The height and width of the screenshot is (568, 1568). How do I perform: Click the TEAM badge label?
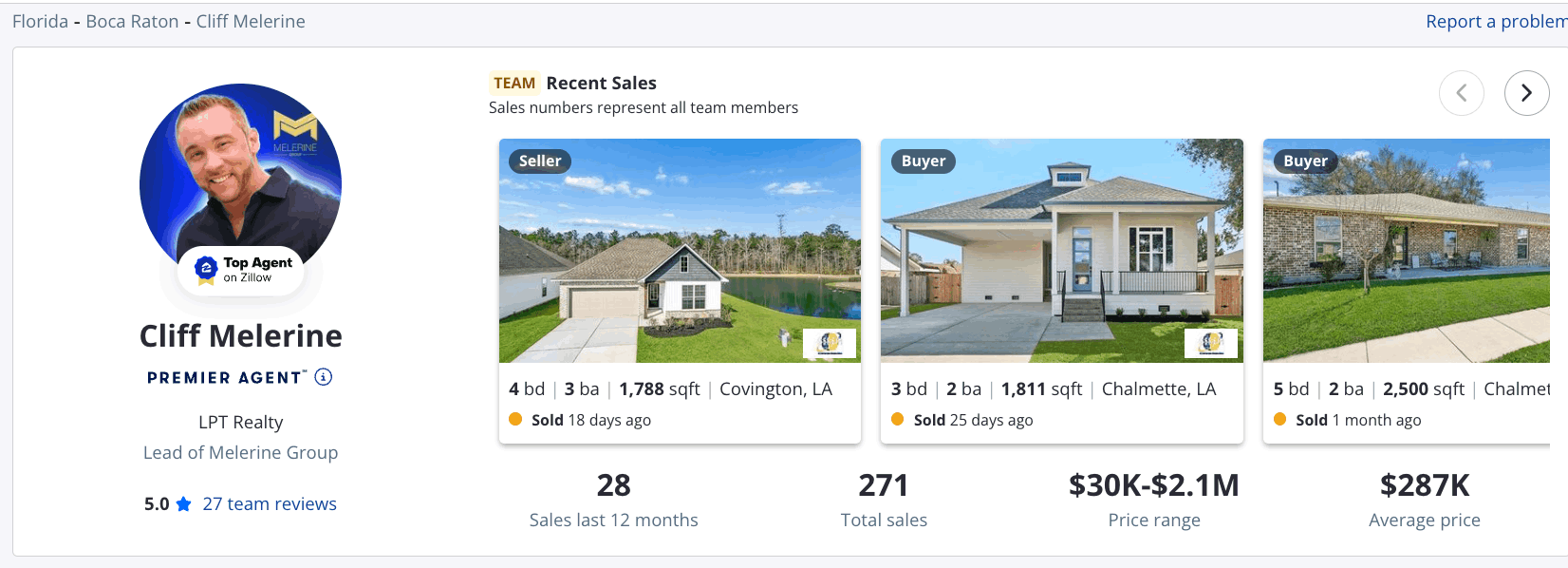514,84
